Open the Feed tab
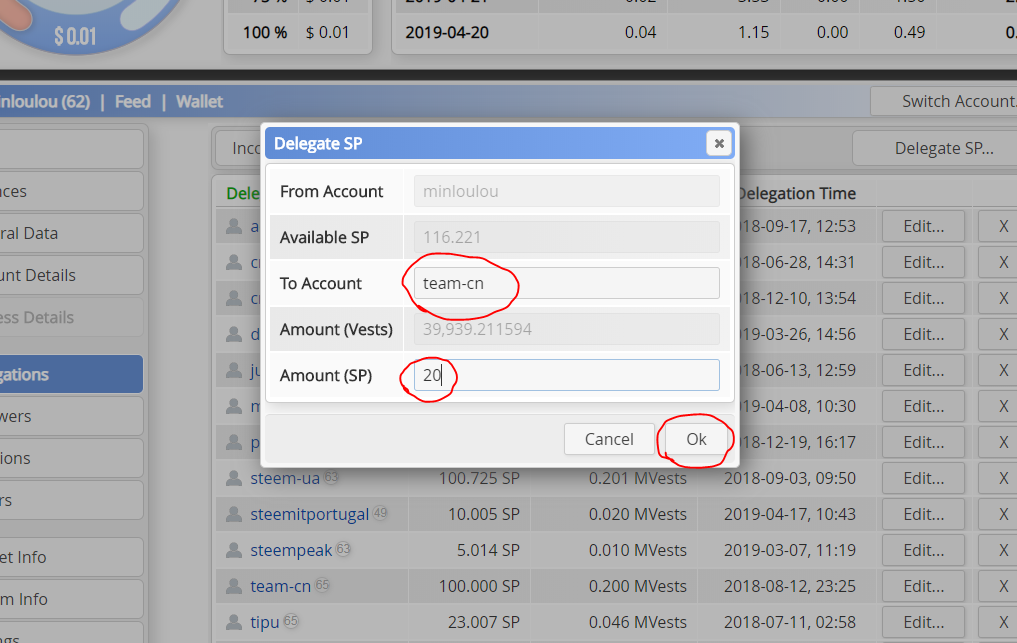Screen dimensions: 1017x643 133,102
